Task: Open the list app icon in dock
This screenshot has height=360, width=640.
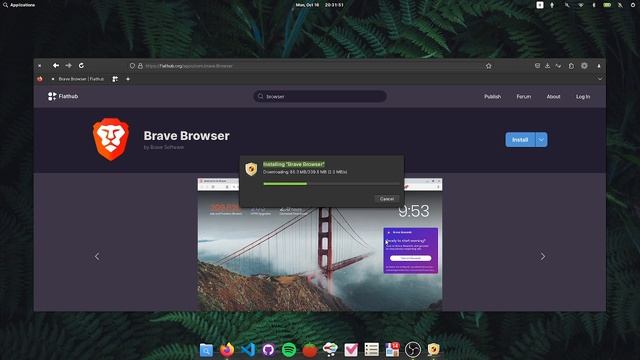Action: click(x=371, y=349)
